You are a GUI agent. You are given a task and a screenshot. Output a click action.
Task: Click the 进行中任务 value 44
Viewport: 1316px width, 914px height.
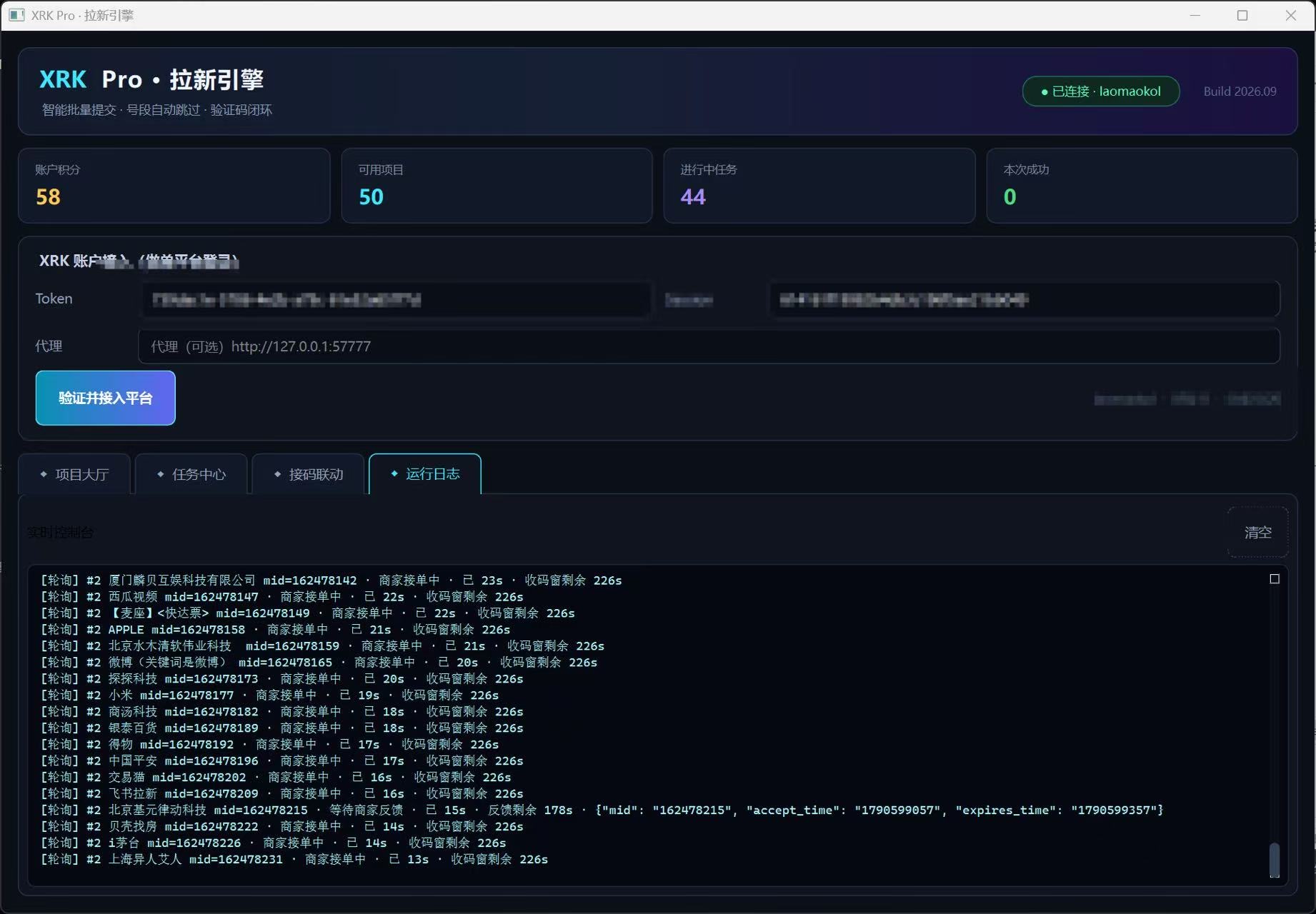pos(693,197)
